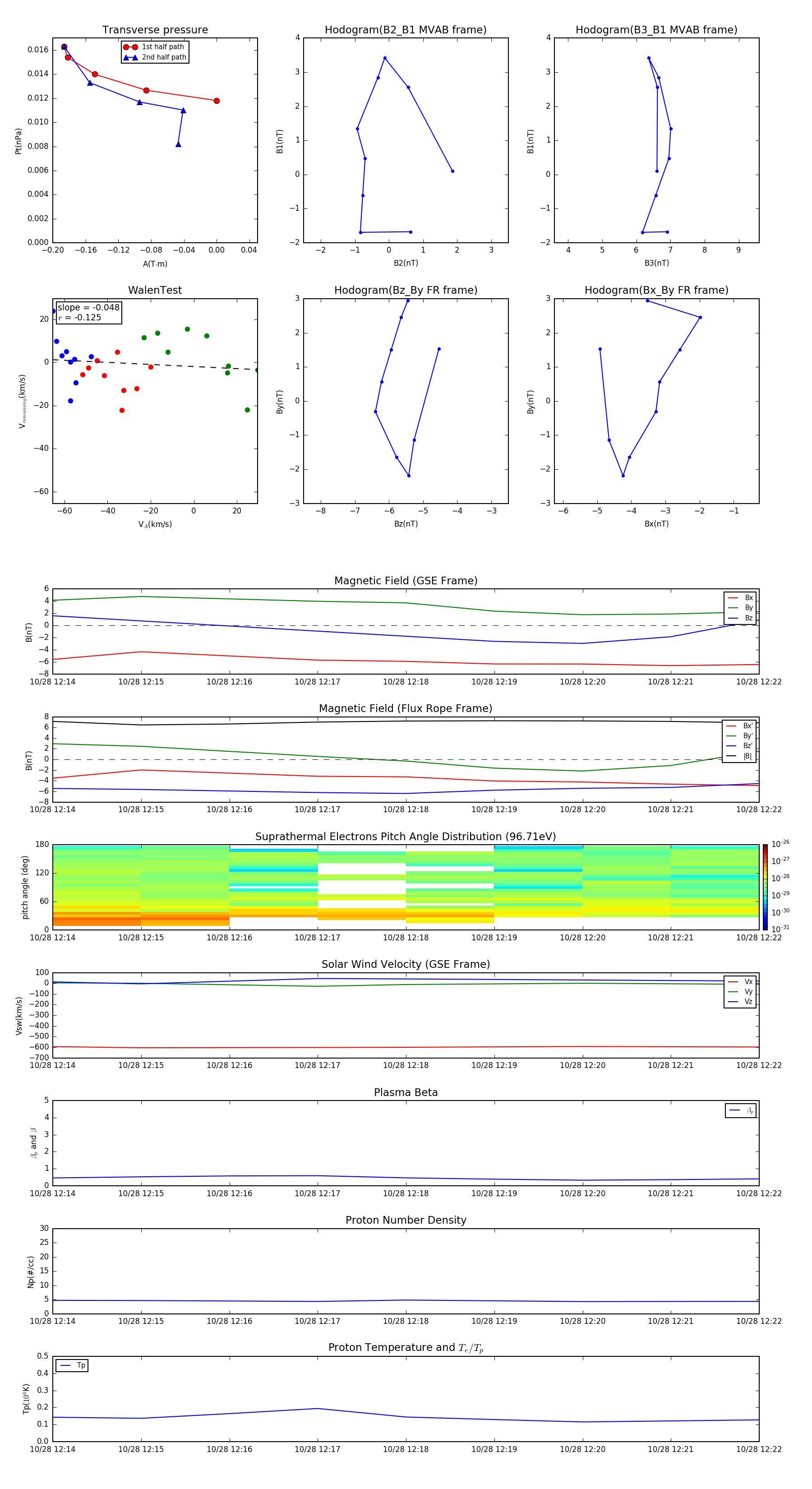The height and width of the screenshot is (1489, 812).
Task: Click the '2nd half path' legend entry
Action: click(154, 57)
